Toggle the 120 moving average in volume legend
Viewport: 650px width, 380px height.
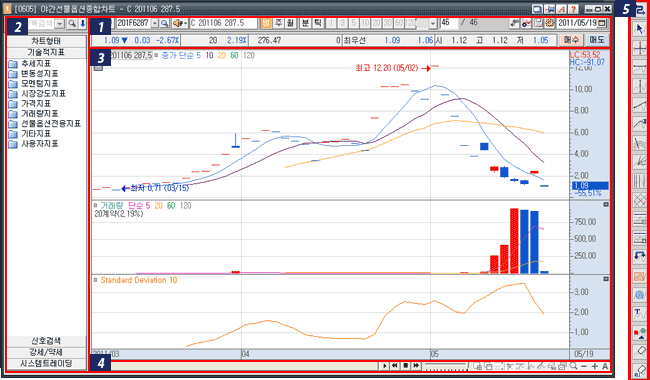pos(185,206)
